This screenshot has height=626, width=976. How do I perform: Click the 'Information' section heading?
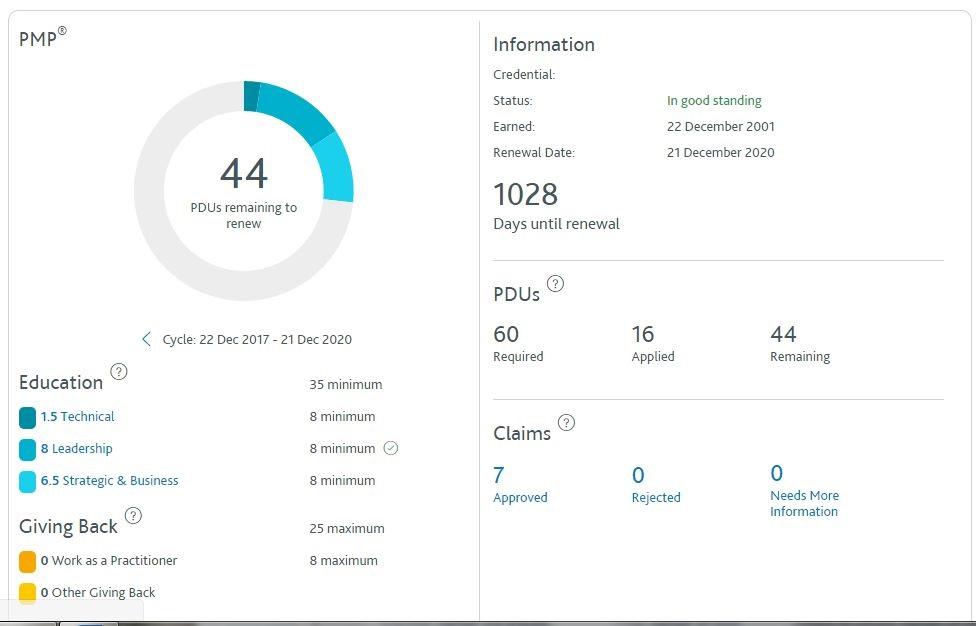(x=544, y=44)
